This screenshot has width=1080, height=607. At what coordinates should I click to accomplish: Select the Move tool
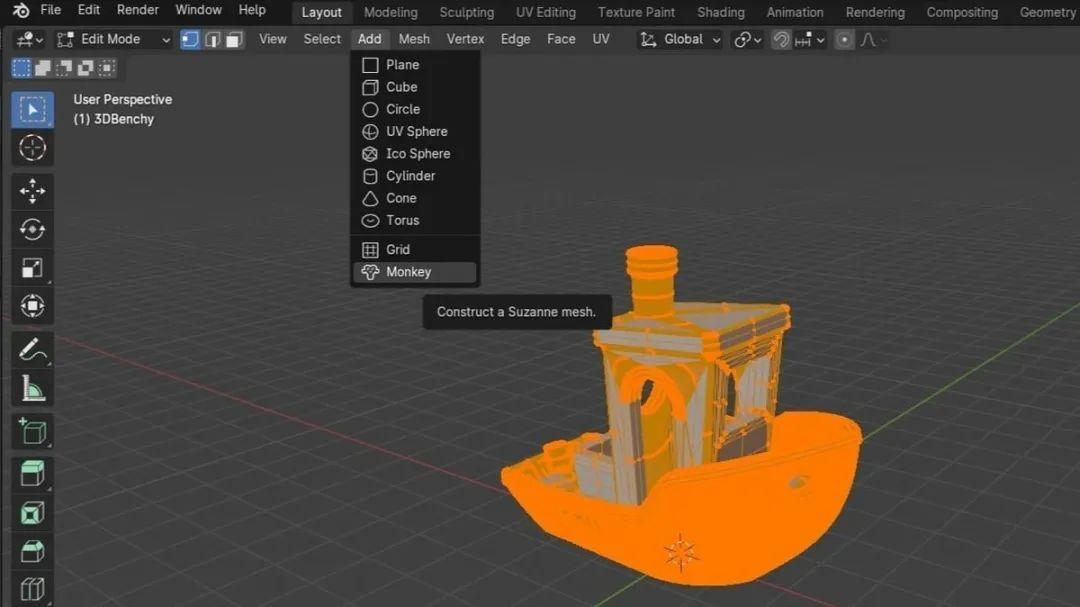tap(32, 190)
